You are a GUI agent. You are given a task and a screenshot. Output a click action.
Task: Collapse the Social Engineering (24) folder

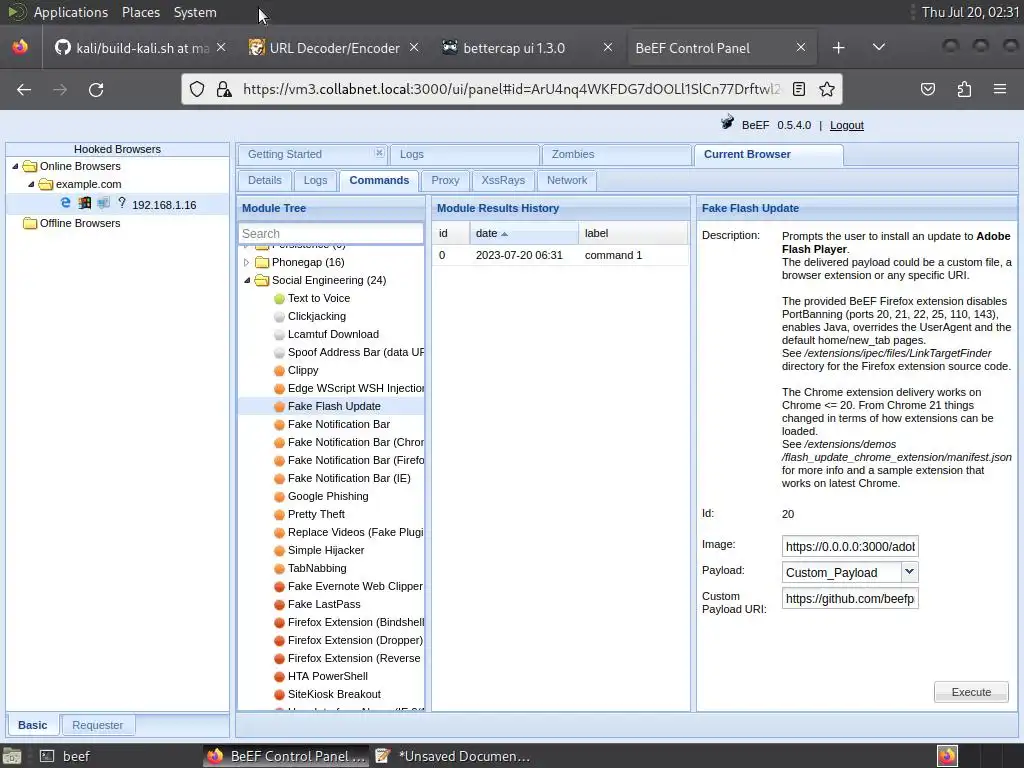pos(247,280)
